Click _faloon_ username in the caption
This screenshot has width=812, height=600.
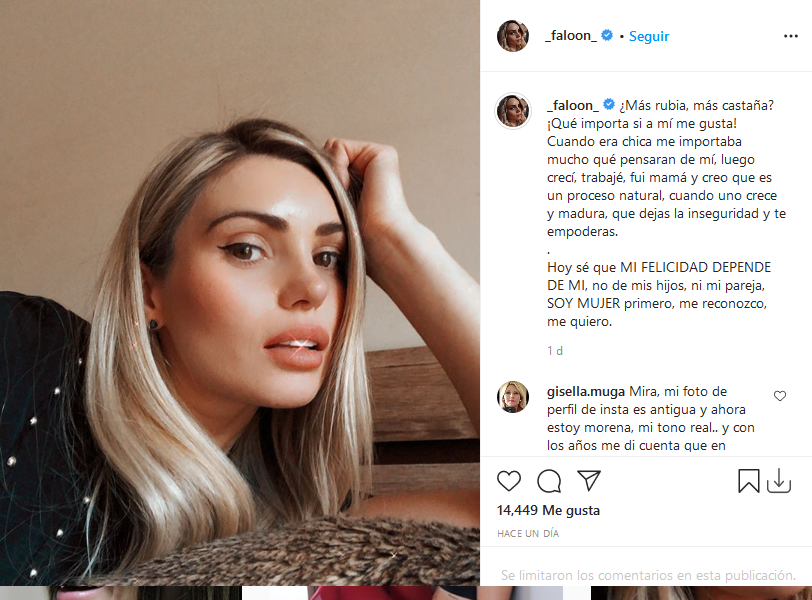[x=573, y=105]
